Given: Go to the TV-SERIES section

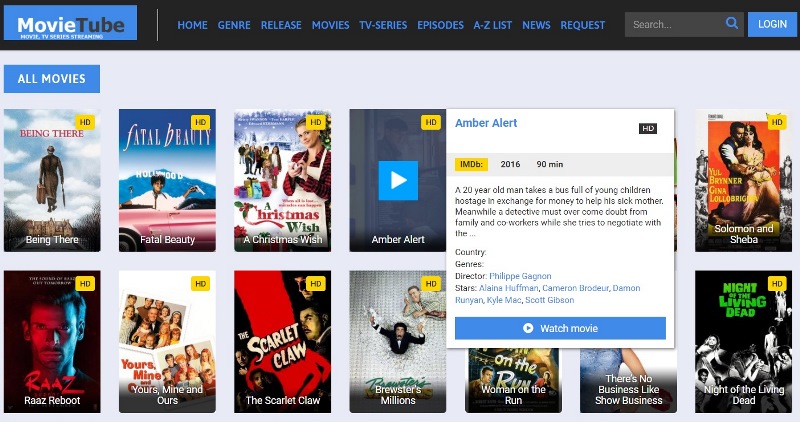Looking at the screenshot, I should click(383, 25).
